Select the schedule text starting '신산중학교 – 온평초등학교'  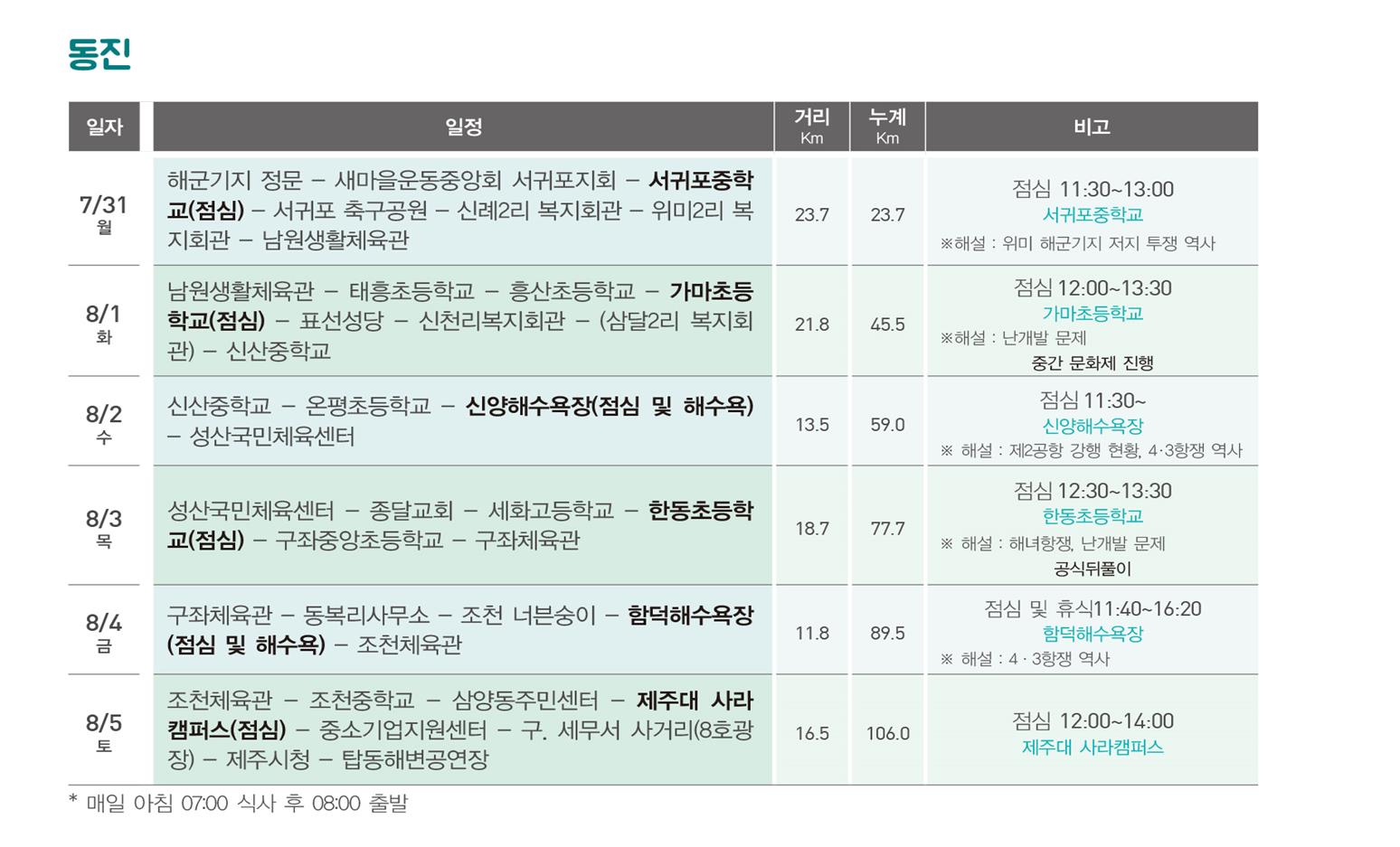click(x=460, y=421)
